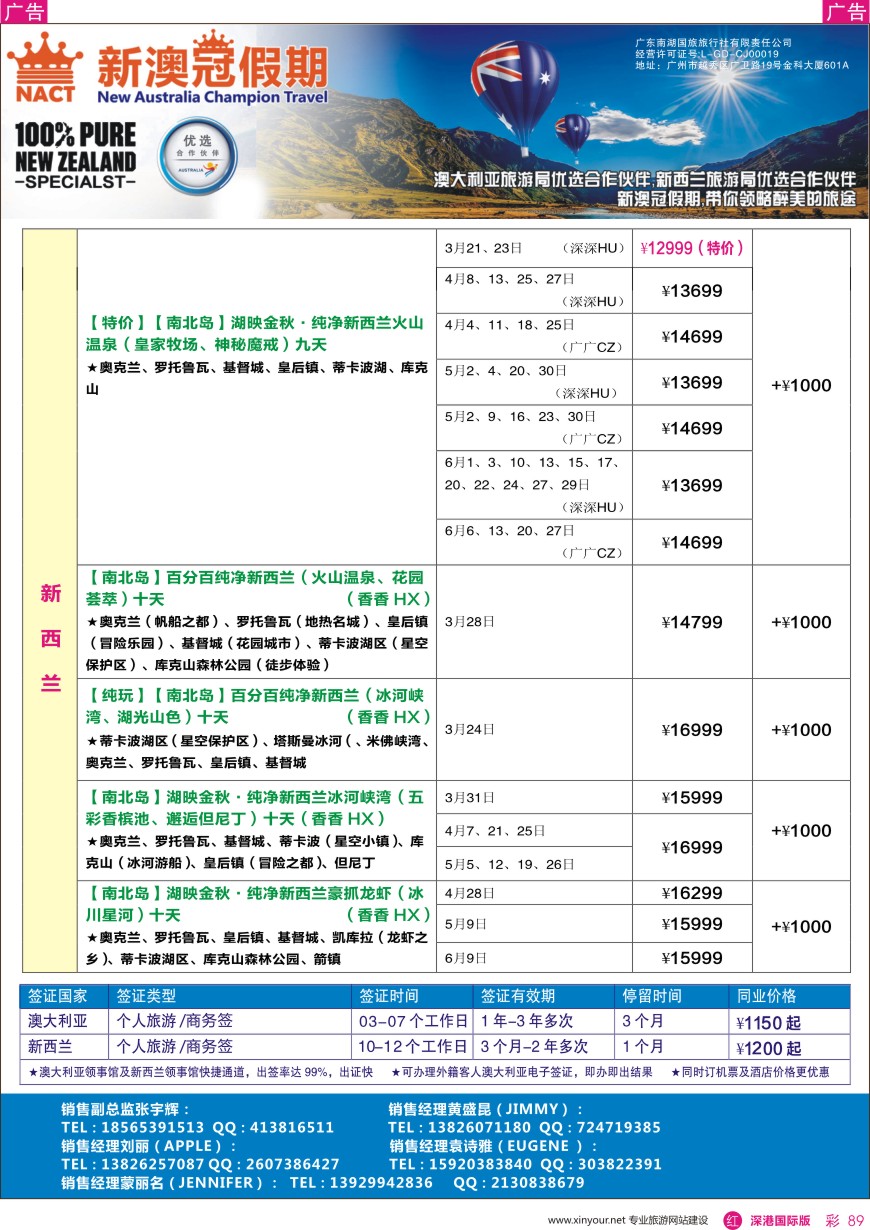Click date cell 3月21、23日 (深深HU)

click(535, 248)
